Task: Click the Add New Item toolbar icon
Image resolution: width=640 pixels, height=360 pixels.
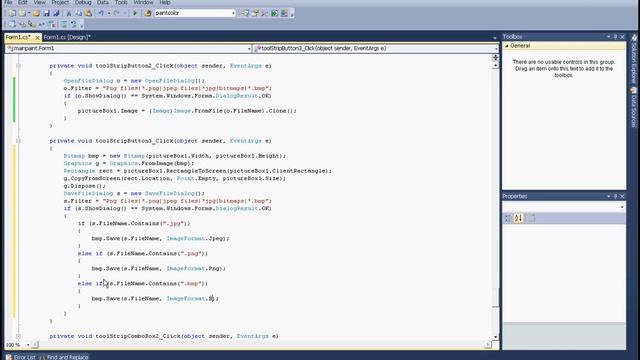Action: tap(22, 13)
